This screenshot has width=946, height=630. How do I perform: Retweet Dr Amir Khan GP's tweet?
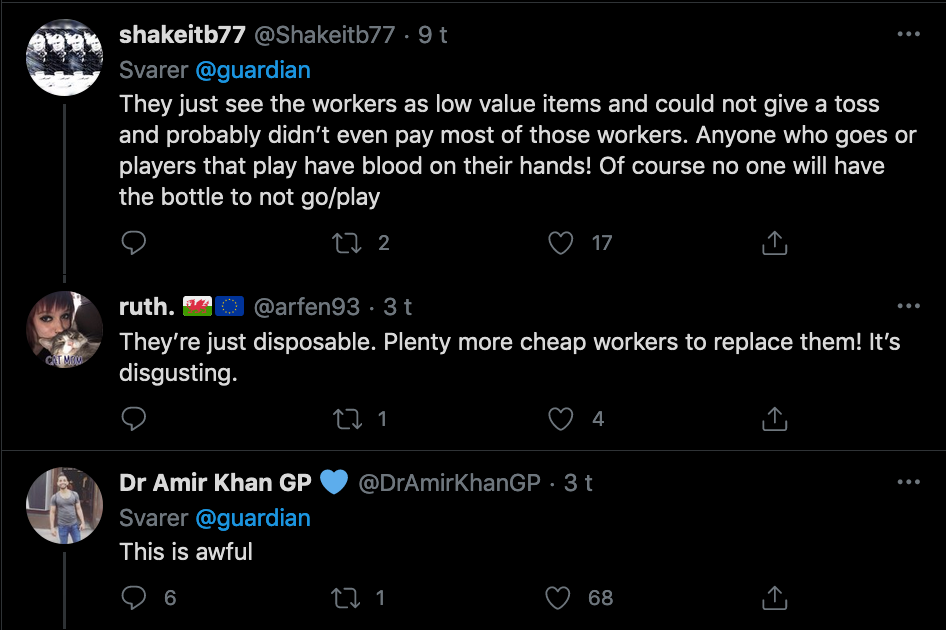point(347,598)
